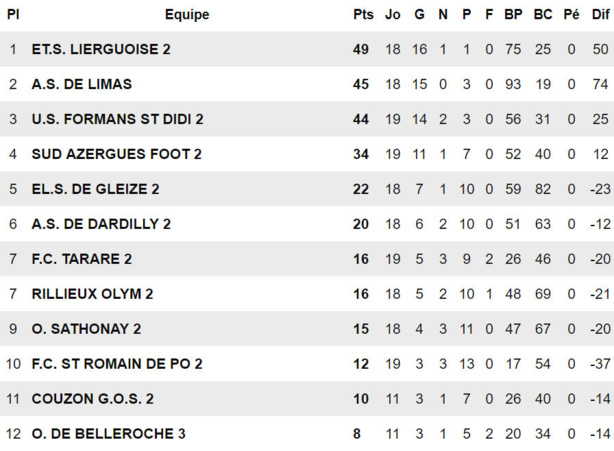This screenshot has width=614, height=451.
Task: Click the RILLIEUX OLYM 2 team name
Action: pos(92,294)
